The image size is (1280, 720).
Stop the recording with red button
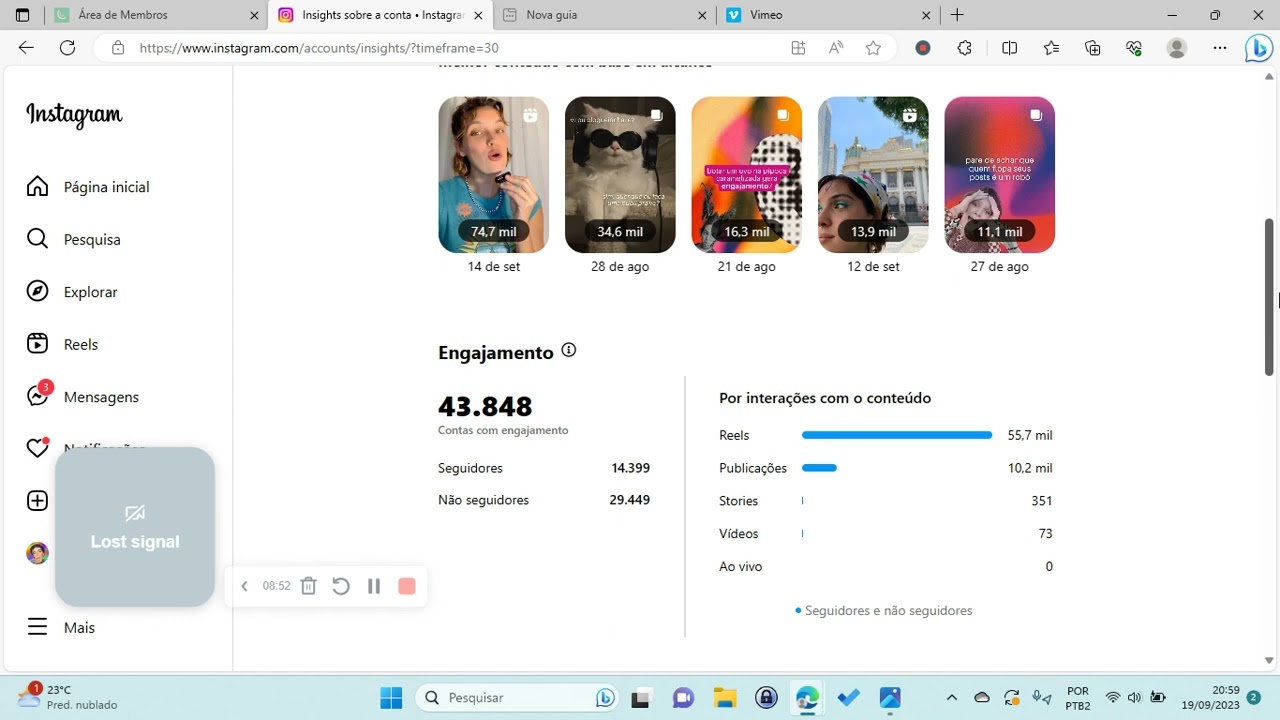coord(407,586)
